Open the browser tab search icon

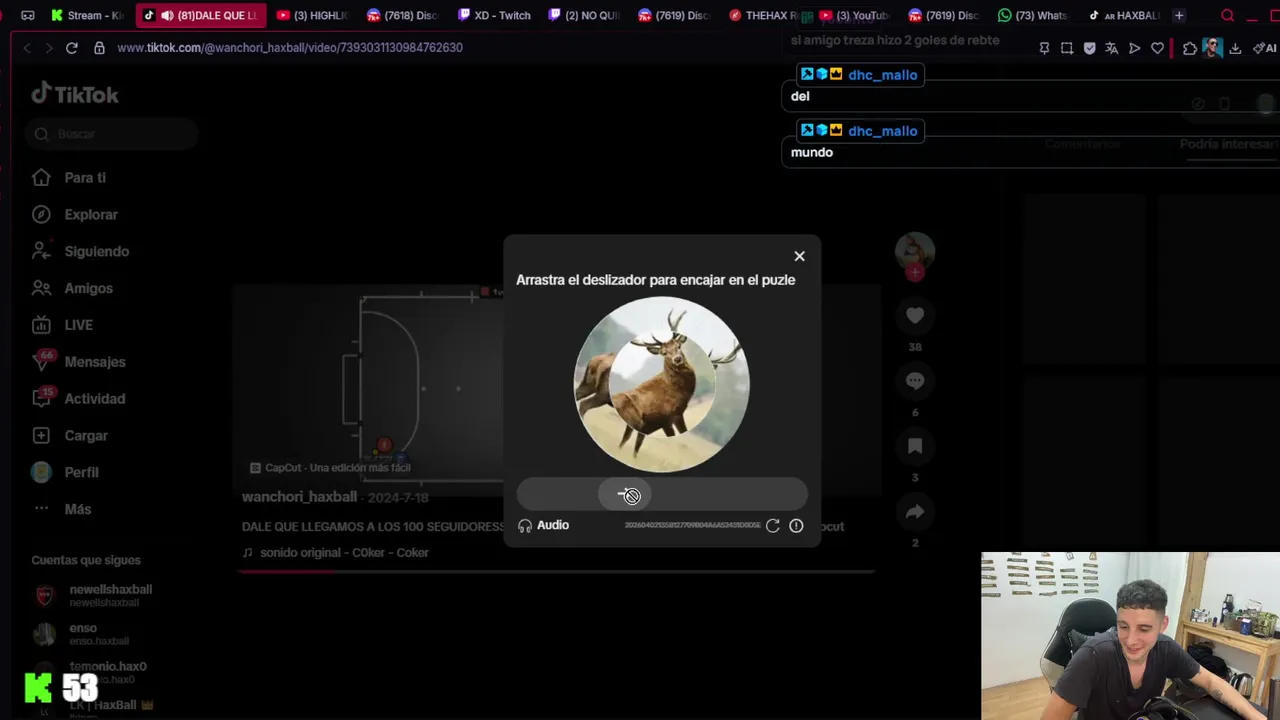(x=1227, y=15)
